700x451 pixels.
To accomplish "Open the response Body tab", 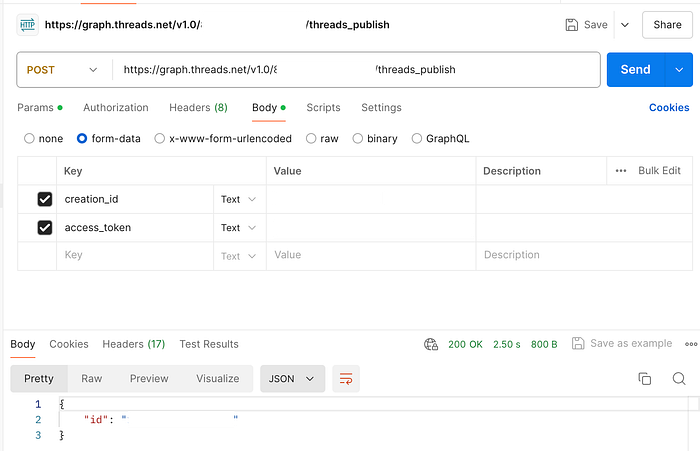I will click(23, 344).
